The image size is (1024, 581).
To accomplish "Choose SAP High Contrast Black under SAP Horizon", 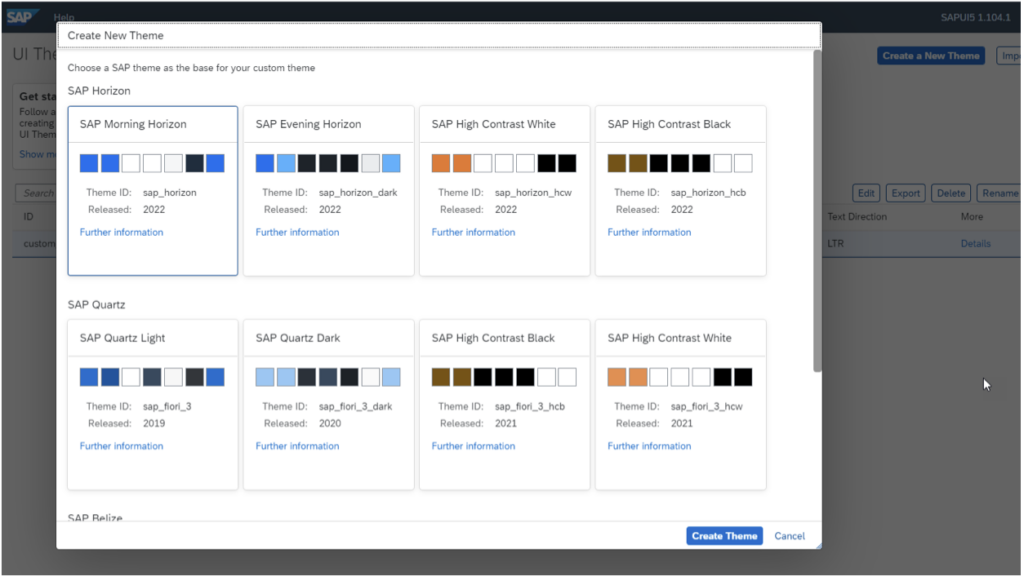I will 680,190.
